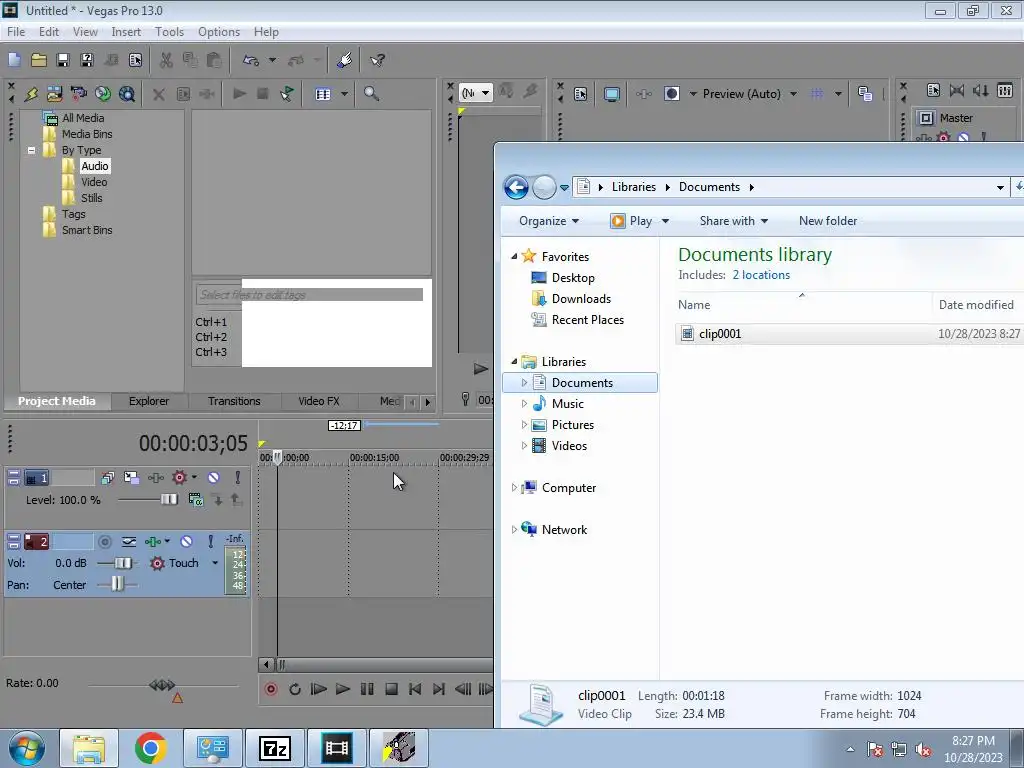The image size is (1024, 768).
Task: Click Extract Audio from CD icon
Action: tap(103, 93)
